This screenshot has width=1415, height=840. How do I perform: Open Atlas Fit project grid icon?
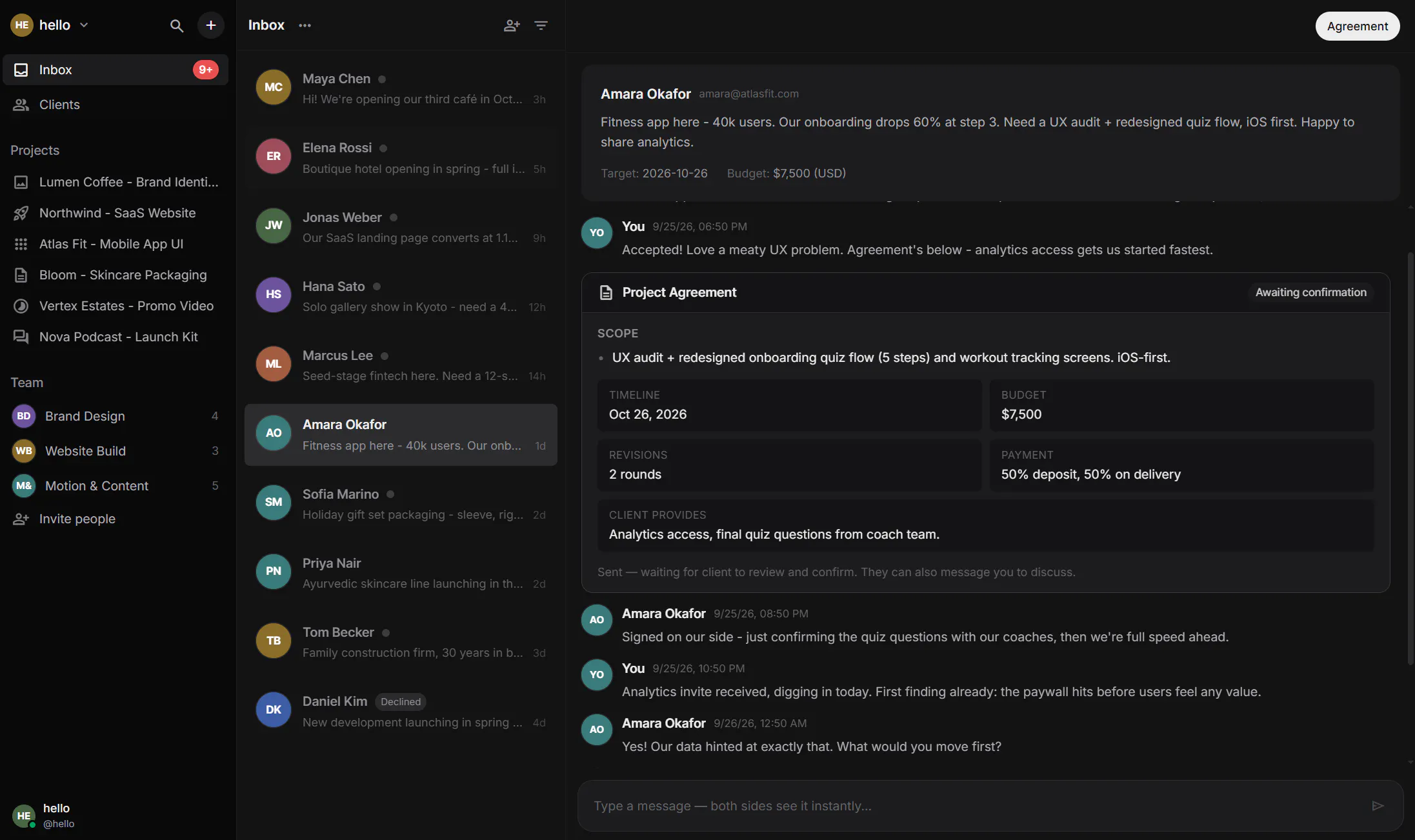[x=21, y=244]
